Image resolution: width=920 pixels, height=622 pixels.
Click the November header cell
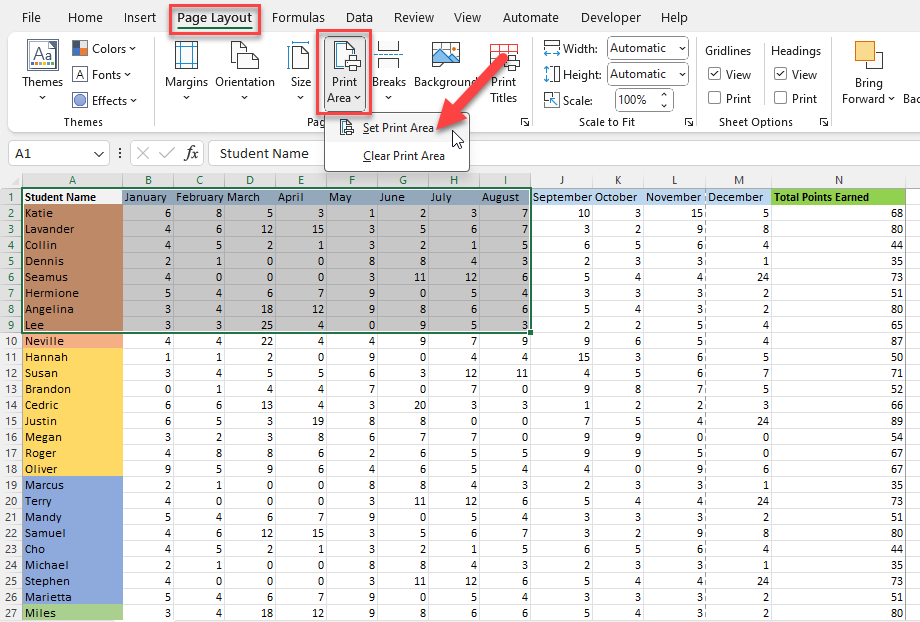point(674,197)
